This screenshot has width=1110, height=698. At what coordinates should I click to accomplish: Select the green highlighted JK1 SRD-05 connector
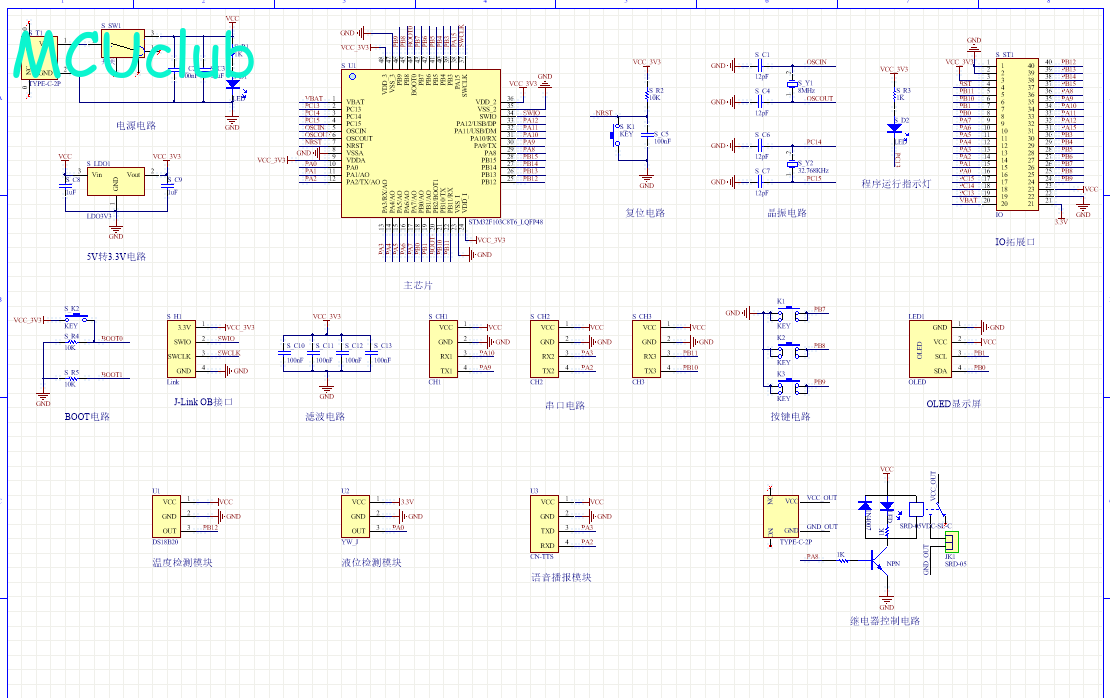951,542
